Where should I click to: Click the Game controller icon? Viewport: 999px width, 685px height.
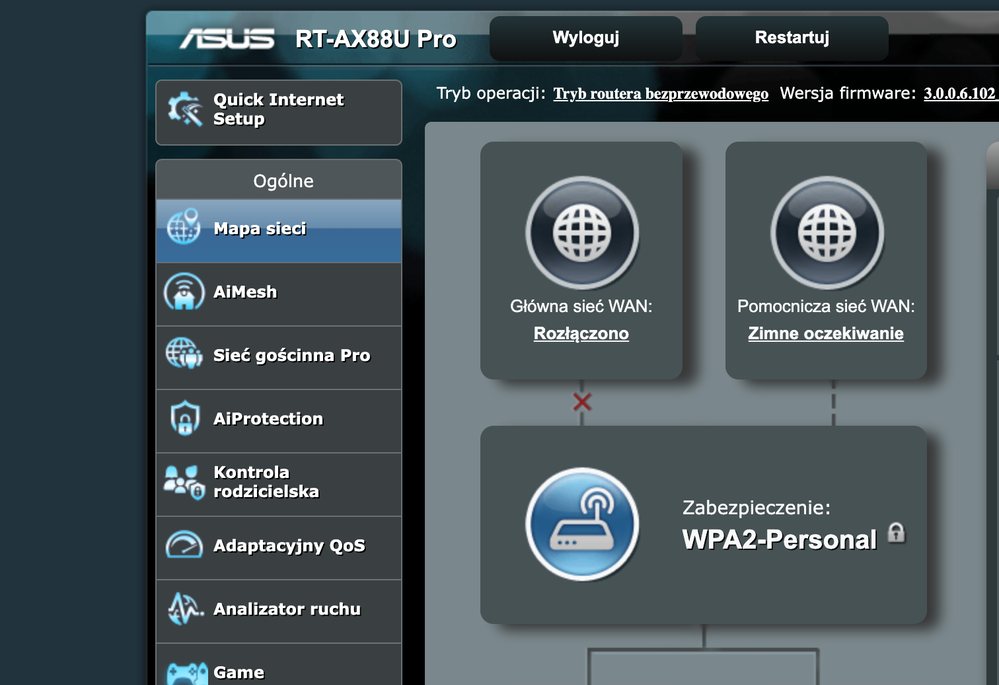pos(185,671)
